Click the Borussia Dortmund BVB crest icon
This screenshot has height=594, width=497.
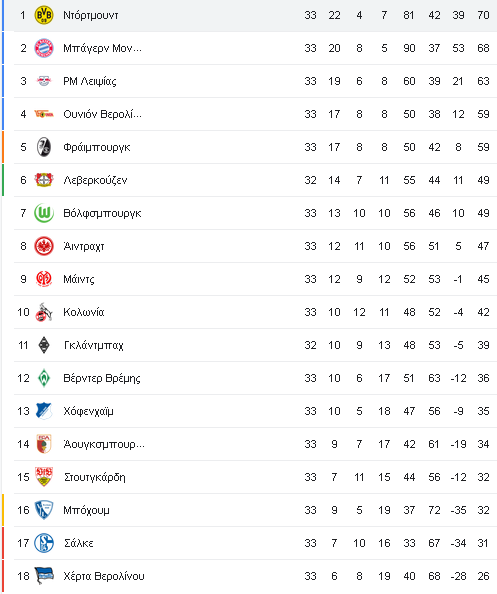coord(44,15)
